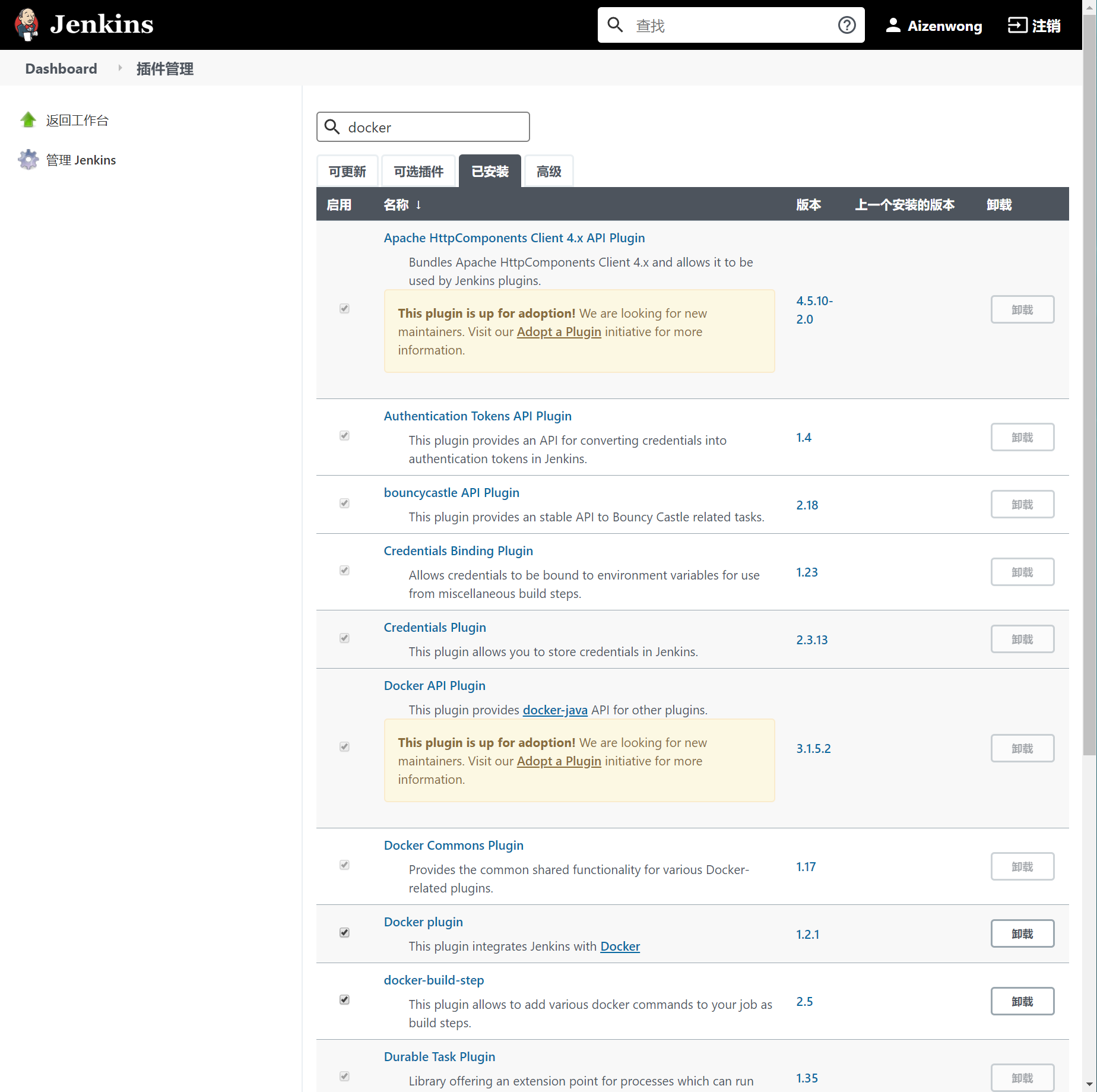Open Docker Commons Plugin link
Image resolution: width=1097 pixels, height=1092 pixels.
pos(454,846)
